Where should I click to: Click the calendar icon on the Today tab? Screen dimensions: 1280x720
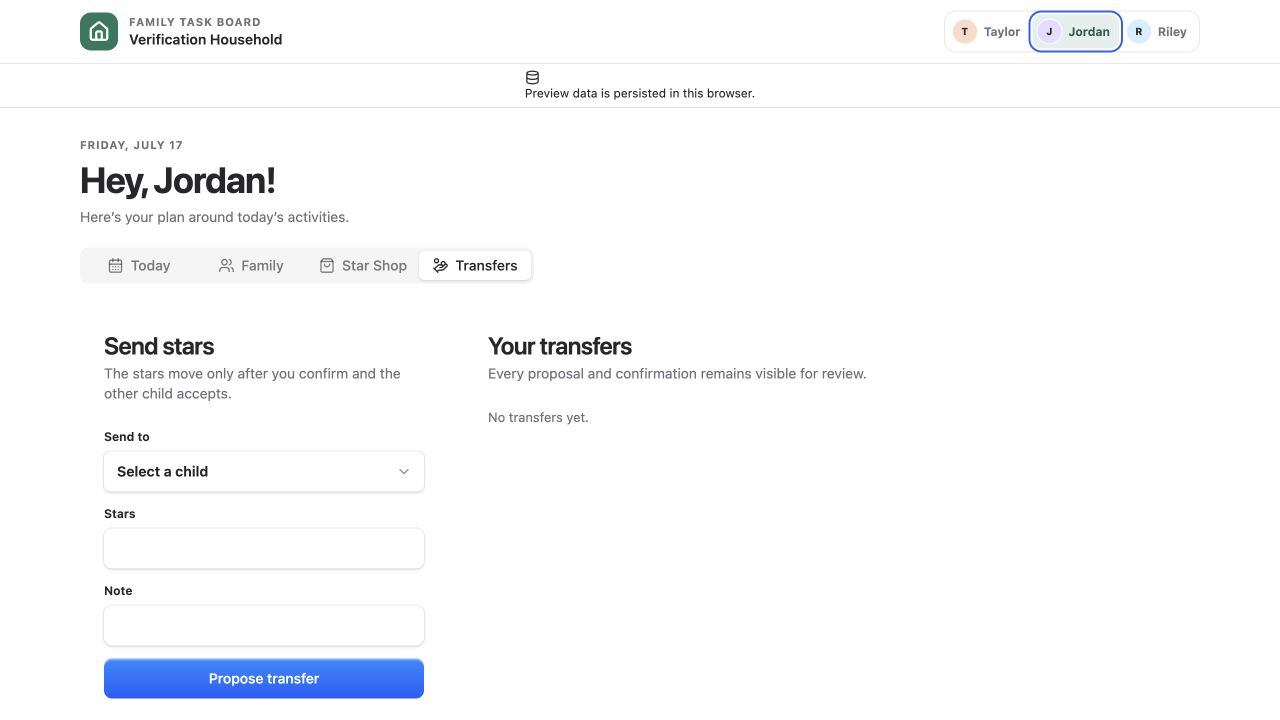tap(115, 265)
